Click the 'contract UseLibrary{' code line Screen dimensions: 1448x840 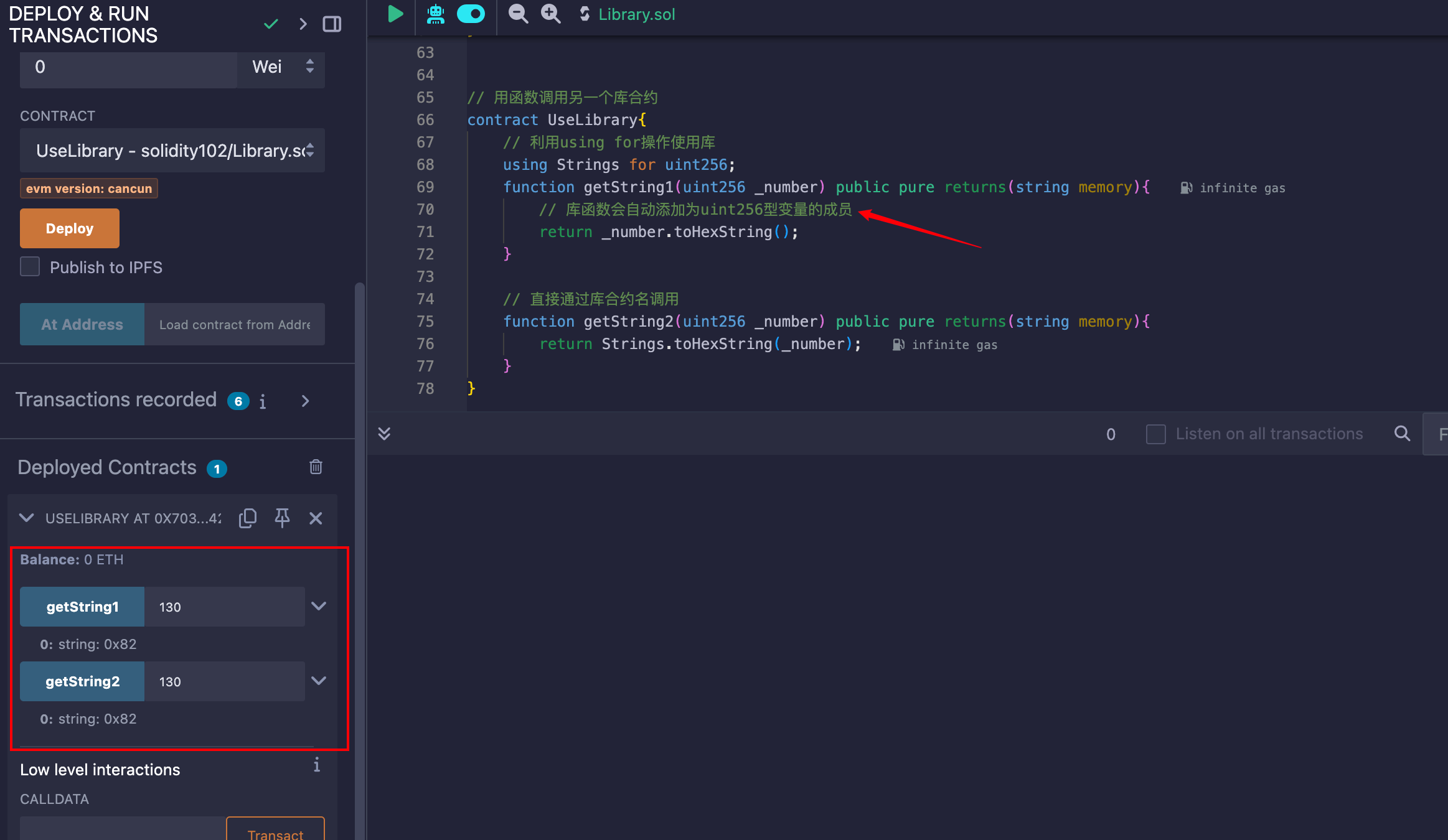pyautogui.click(x=557, y=119)
